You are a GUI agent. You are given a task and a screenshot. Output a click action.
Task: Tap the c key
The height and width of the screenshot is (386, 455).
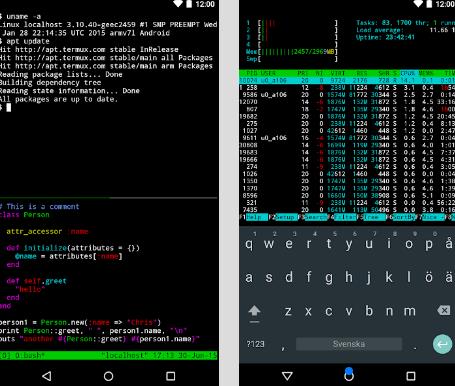329,311
